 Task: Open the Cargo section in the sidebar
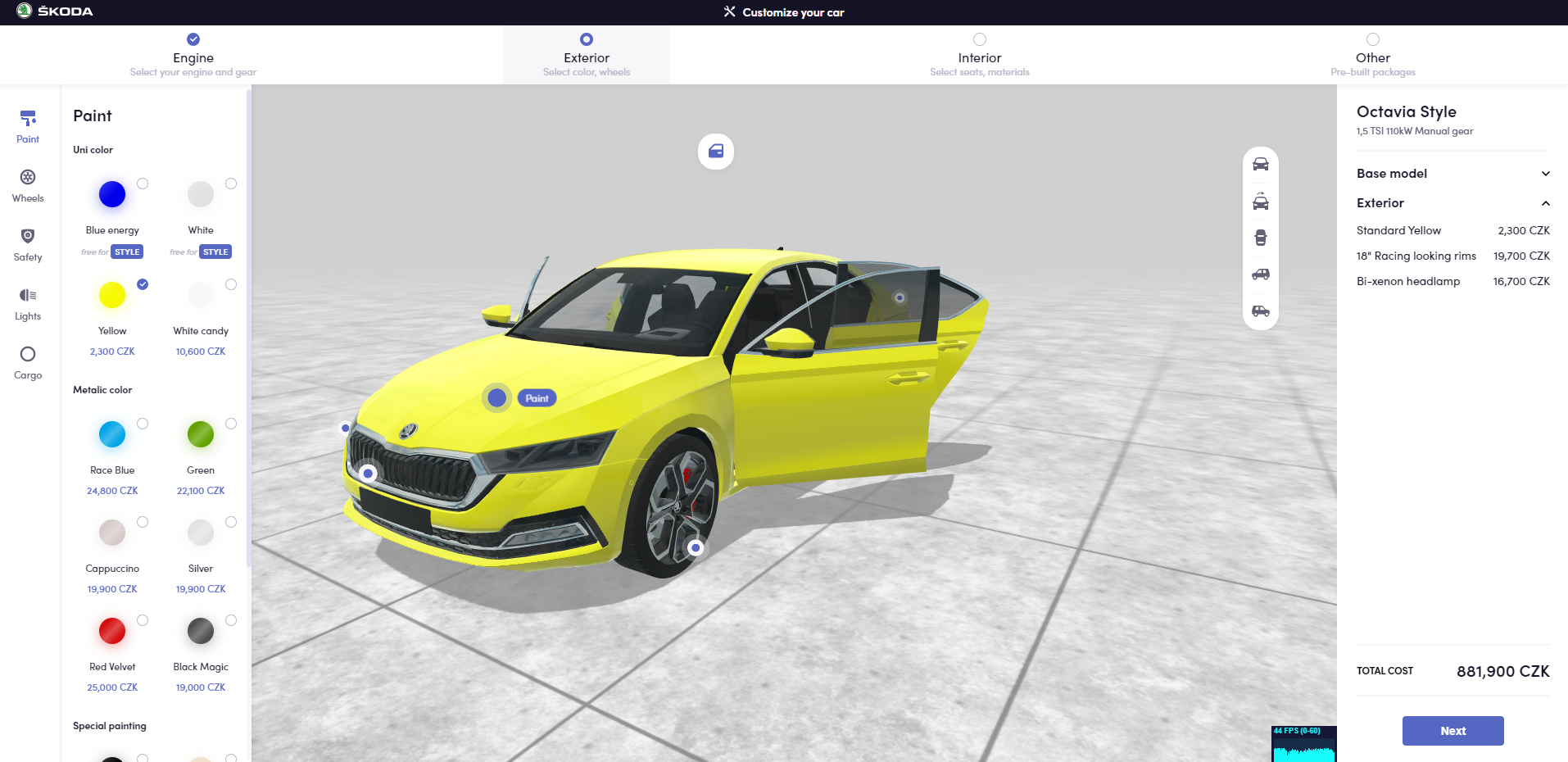pyautogui.click(x=28, y=363)
